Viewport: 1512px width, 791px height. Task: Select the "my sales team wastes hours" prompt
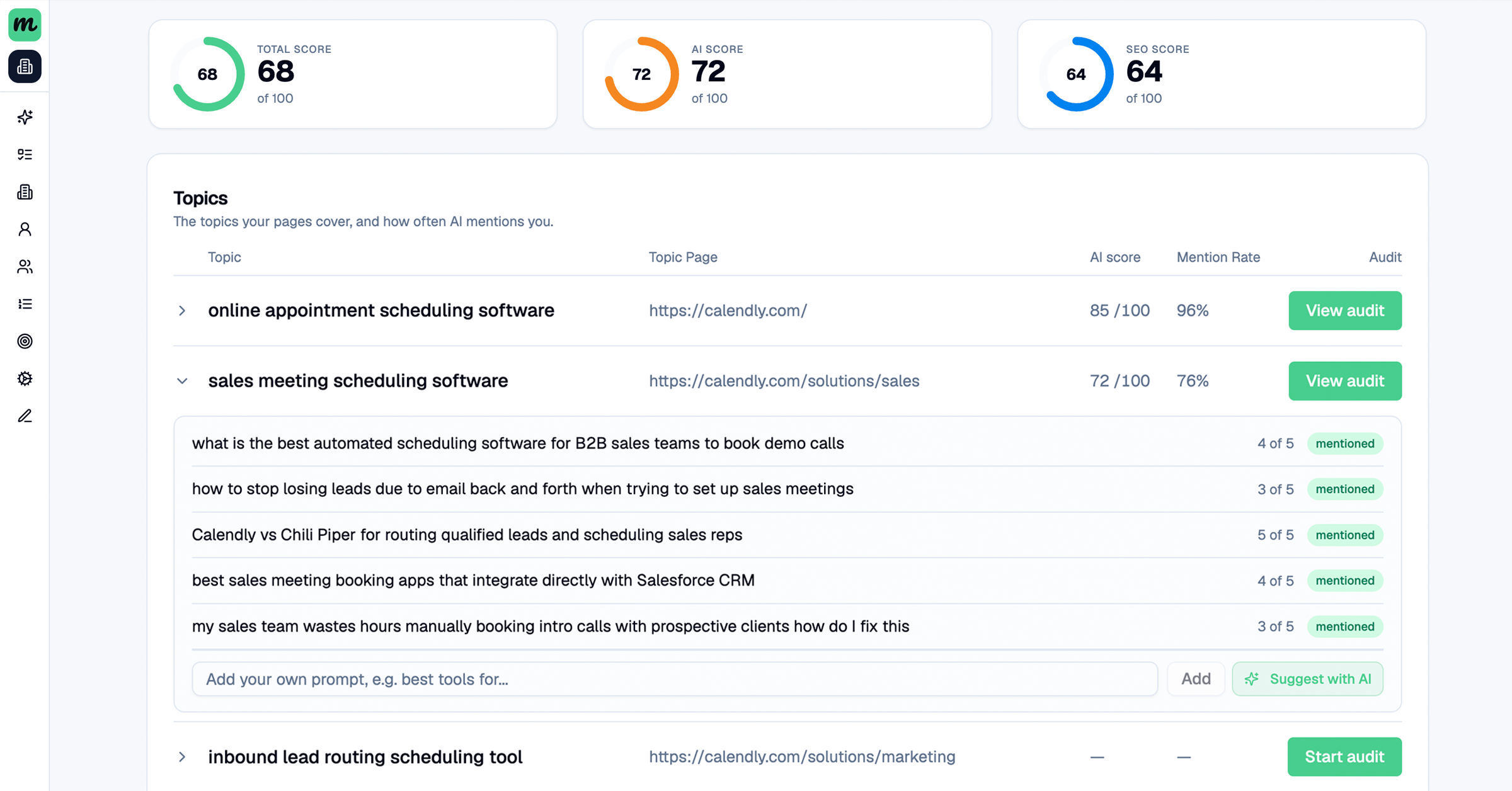(x=787, y=627)
